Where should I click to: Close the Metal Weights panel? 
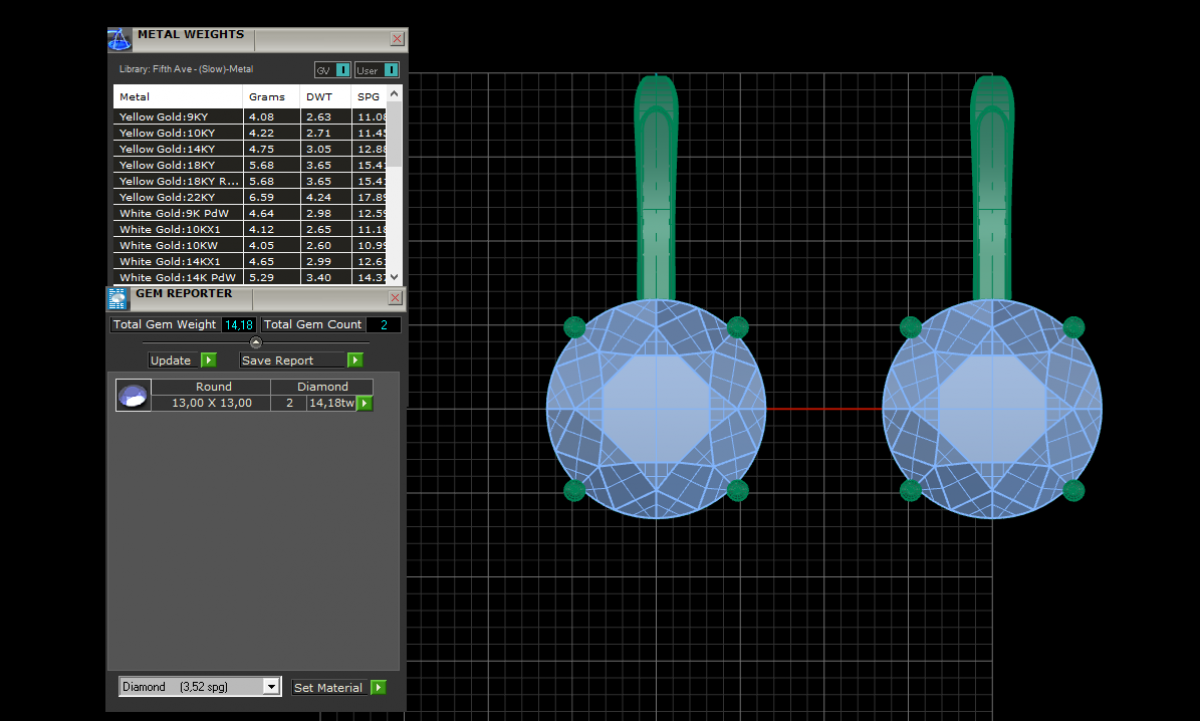[x=397, y=39]
